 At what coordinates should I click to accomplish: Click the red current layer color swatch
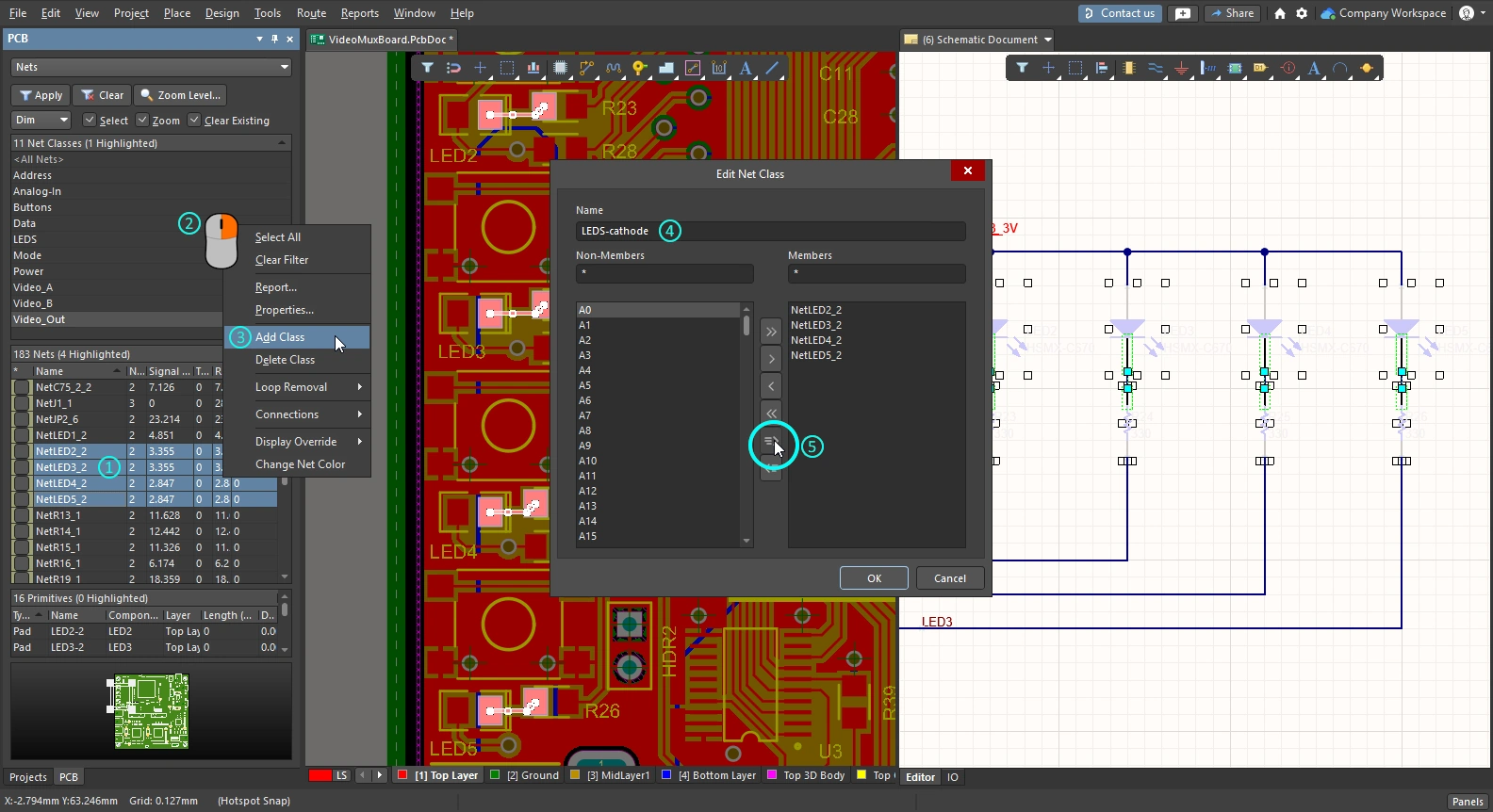(x=320, y=776)
